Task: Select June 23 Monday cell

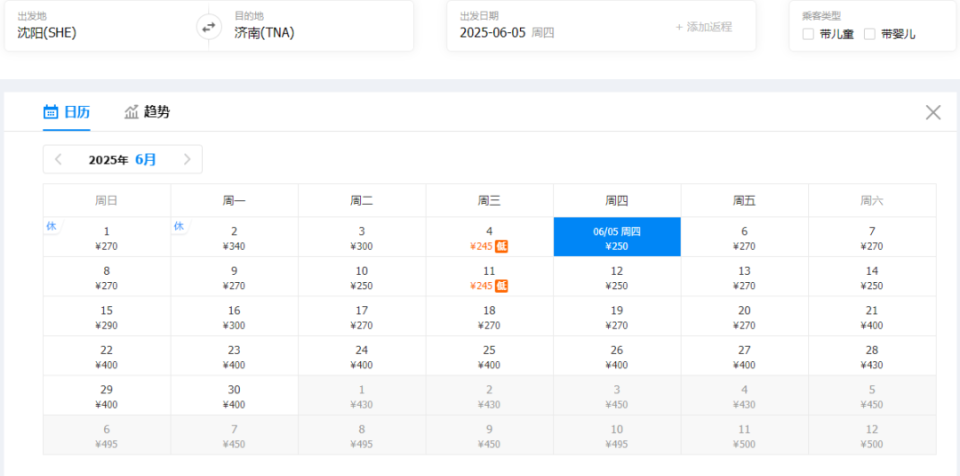Action: [x=234, y=356]
